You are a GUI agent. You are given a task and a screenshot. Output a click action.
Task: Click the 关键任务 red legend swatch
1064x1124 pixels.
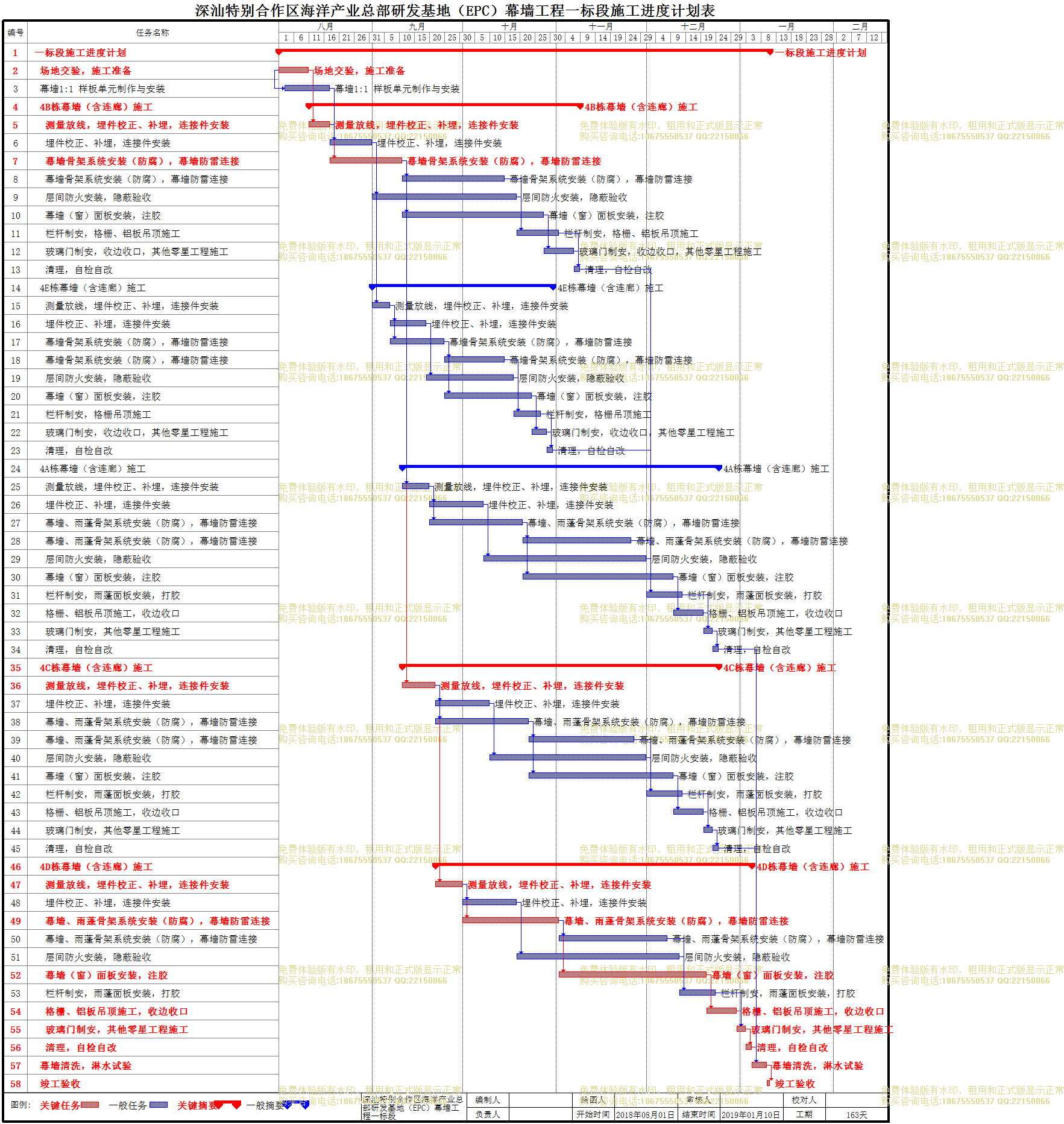tap(90, 1105)
